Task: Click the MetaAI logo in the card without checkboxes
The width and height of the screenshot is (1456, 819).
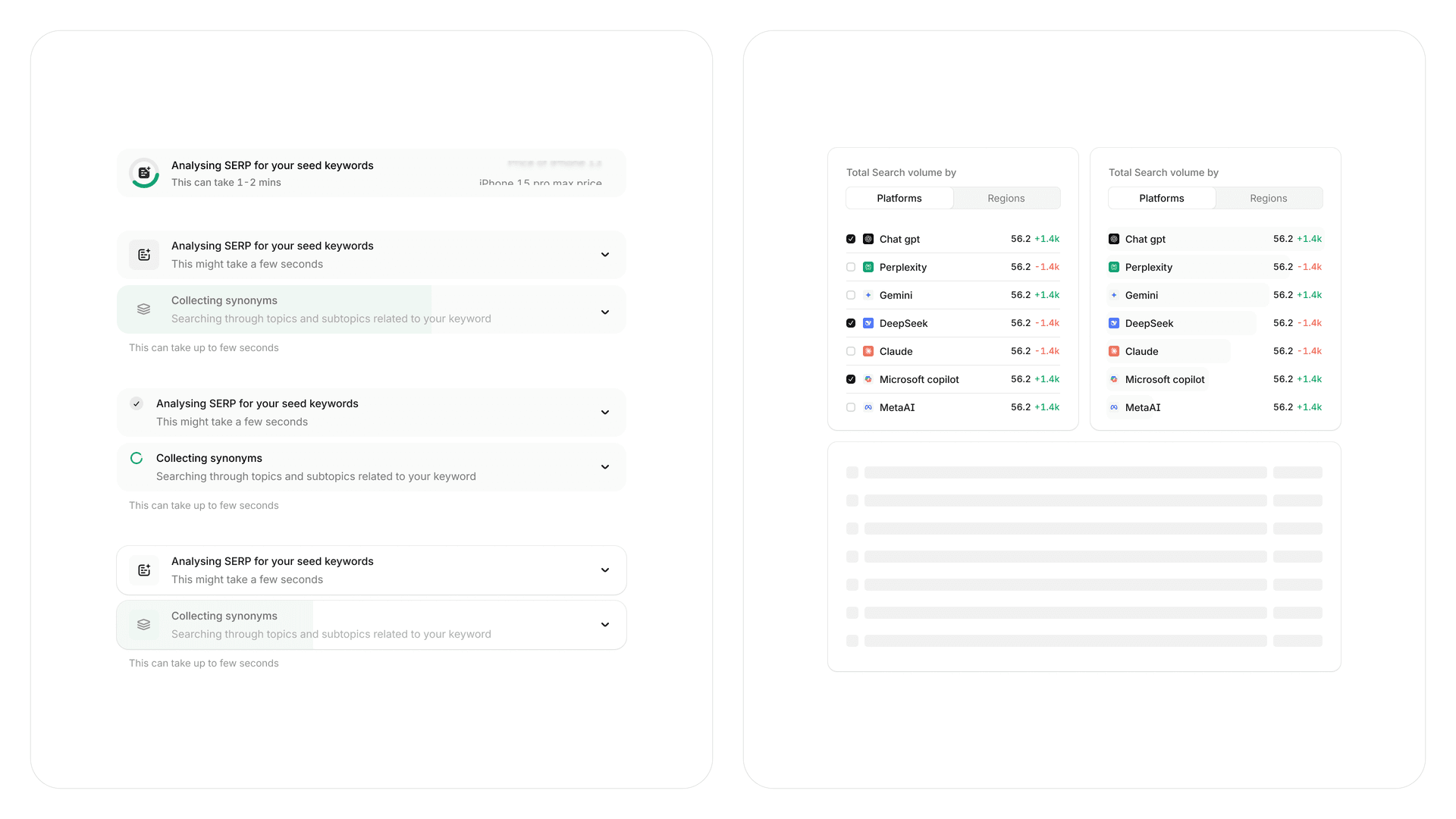Action: (x=1114, y=407)
